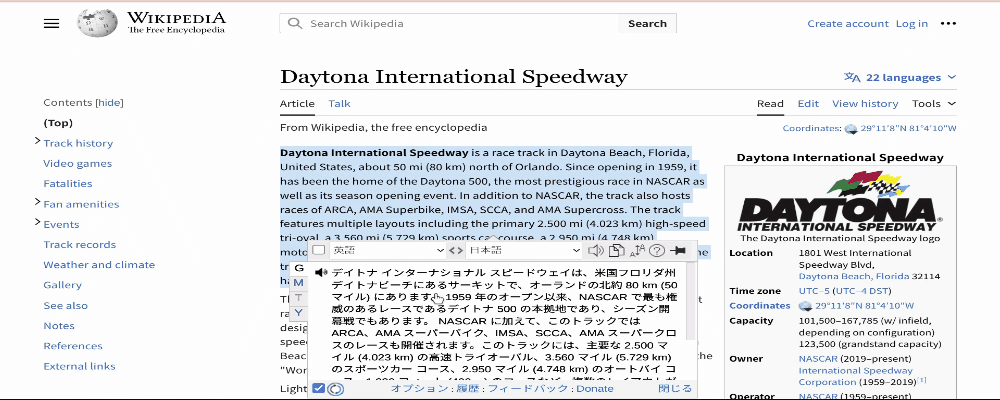Screen dimensions: 1000x400
Task: Click the circular refresh icon in popup footer
Action: tap(336, 389)
